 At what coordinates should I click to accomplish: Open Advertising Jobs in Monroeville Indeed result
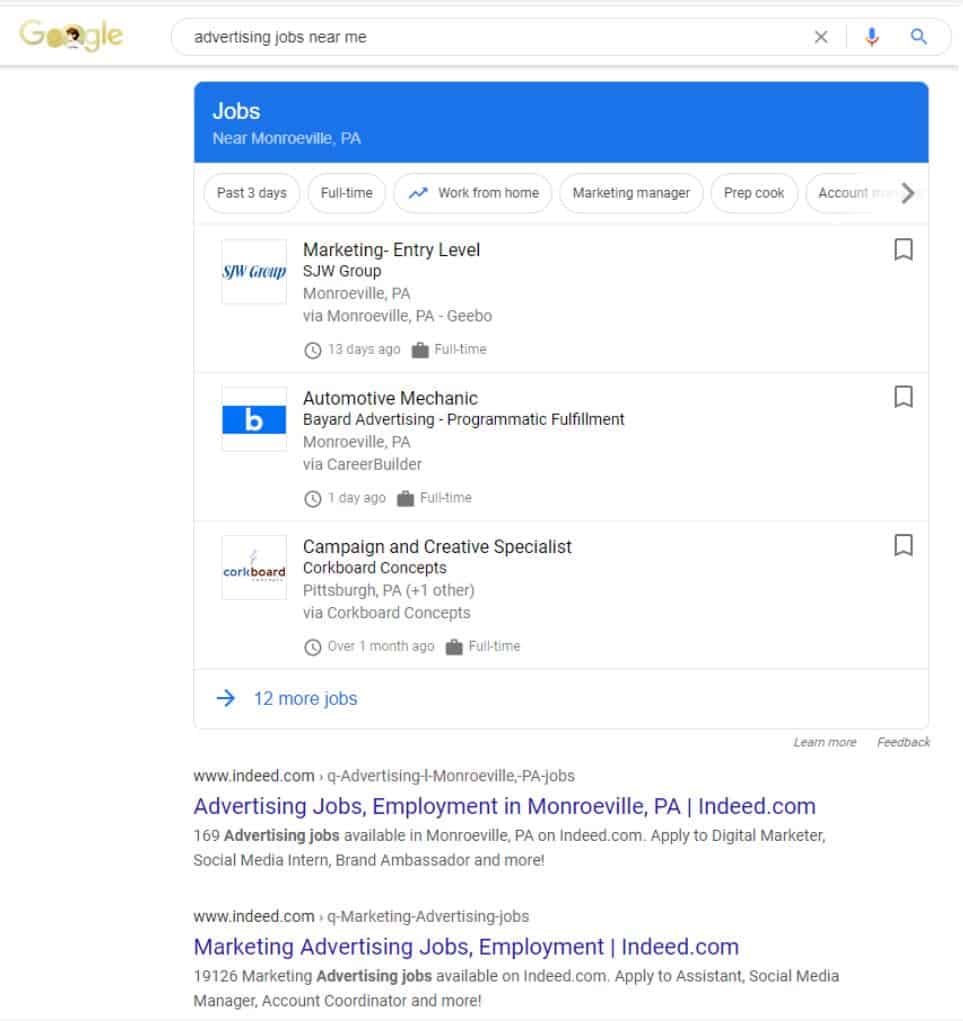tap(504, 806)
